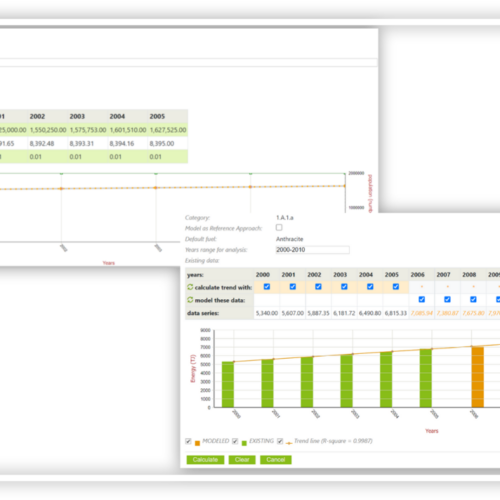
Task: Click the 2005 header in the back window table
Action: tap(157, 116)
